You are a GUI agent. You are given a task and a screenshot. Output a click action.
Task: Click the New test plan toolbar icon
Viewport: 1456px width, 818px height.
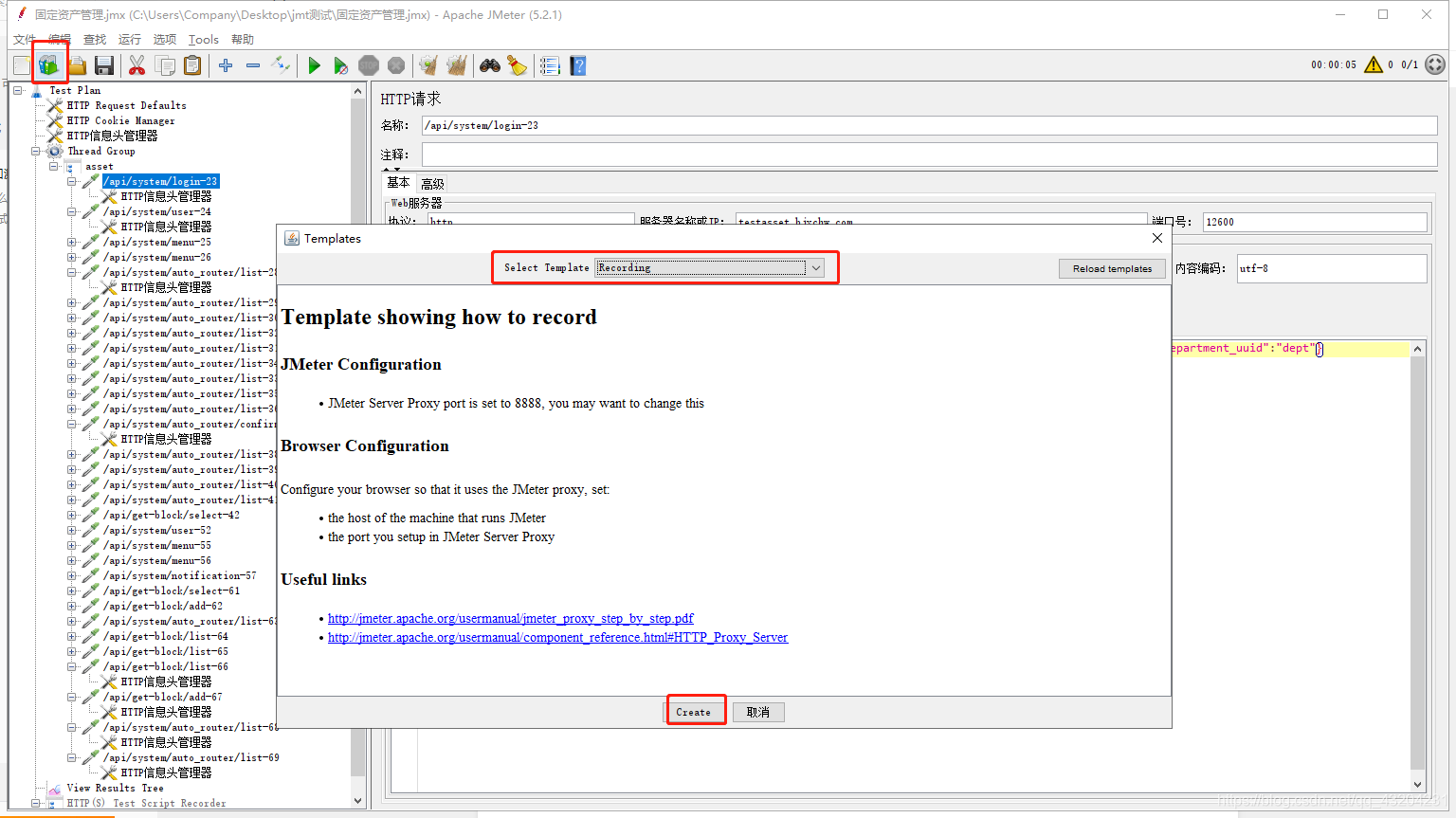pos(22,65)
